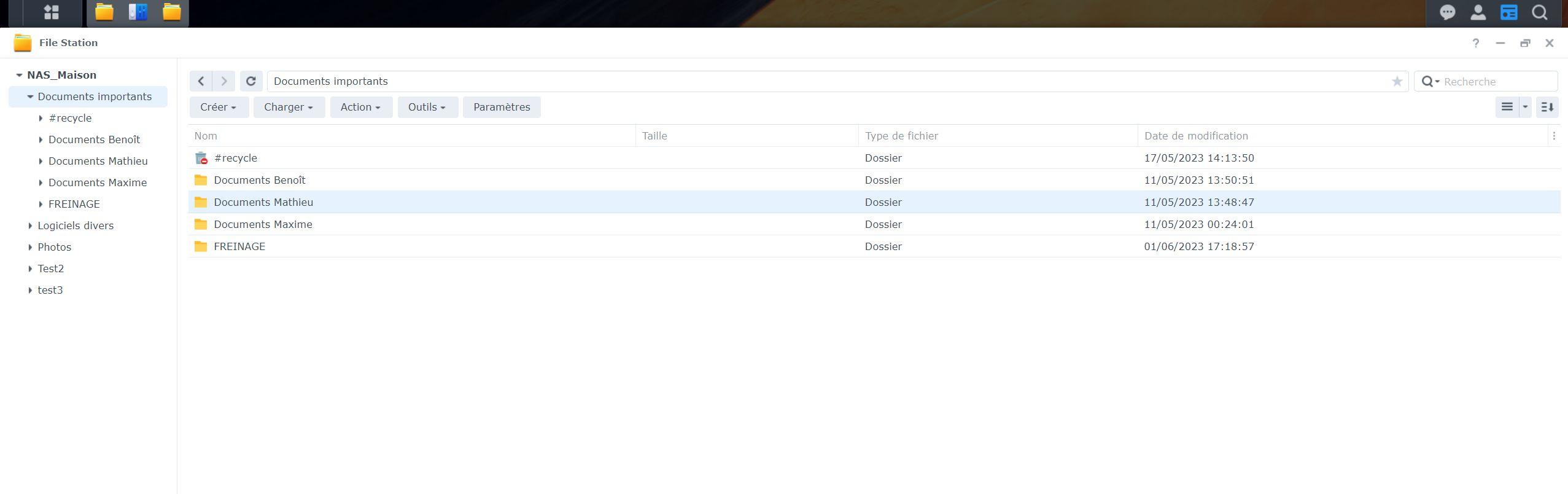Open File Station help question mark

pos(1476,43)
